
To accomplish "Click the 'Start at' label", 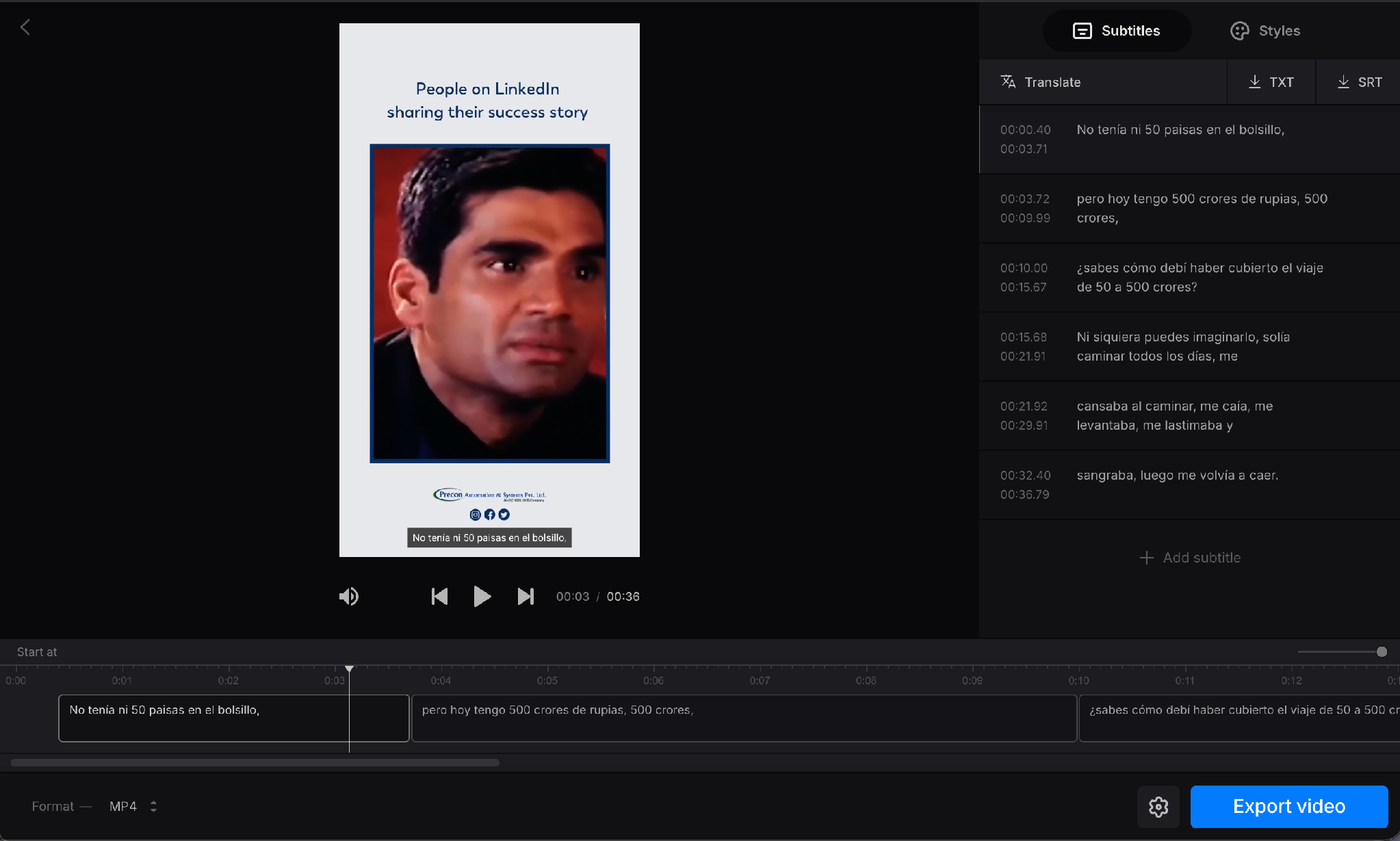I will [37, 652].
